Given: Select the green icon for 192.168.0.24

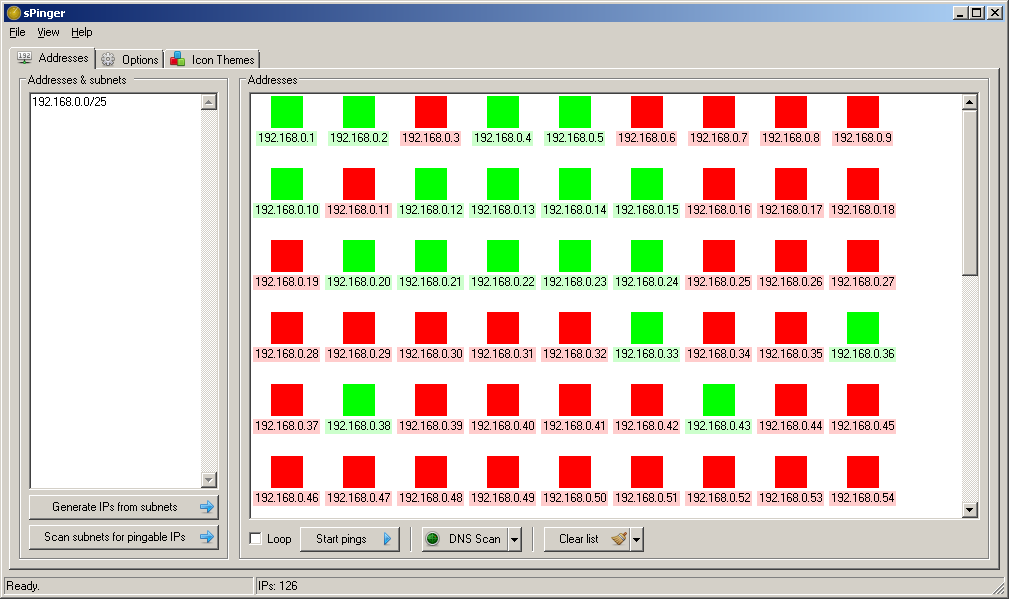Looking at the screenshot, I should point(647,256).
